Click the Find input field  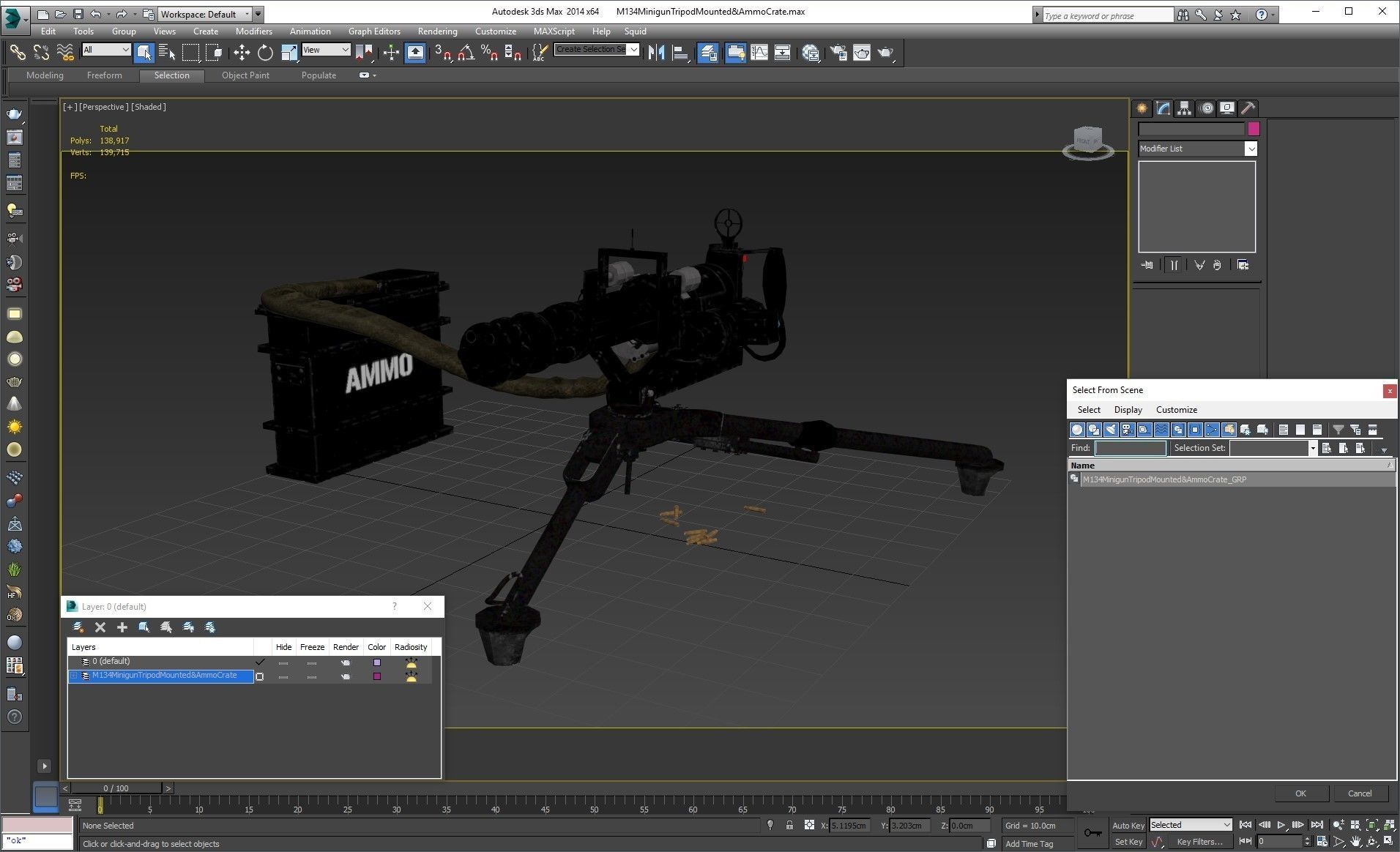[1130, 448]
